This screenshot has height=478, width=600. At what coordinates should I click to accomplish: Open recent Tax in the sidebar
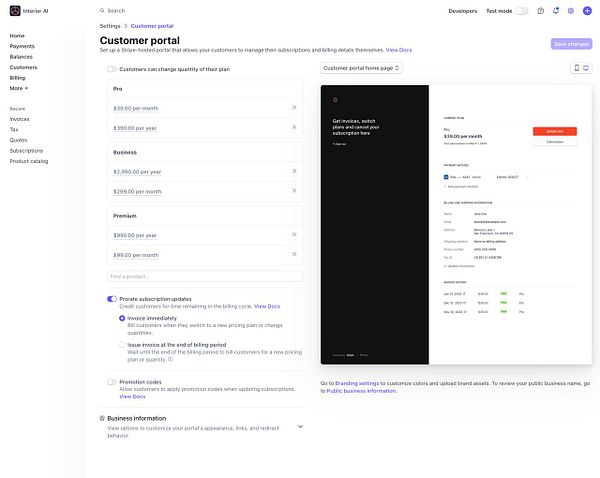pos(14,129)
